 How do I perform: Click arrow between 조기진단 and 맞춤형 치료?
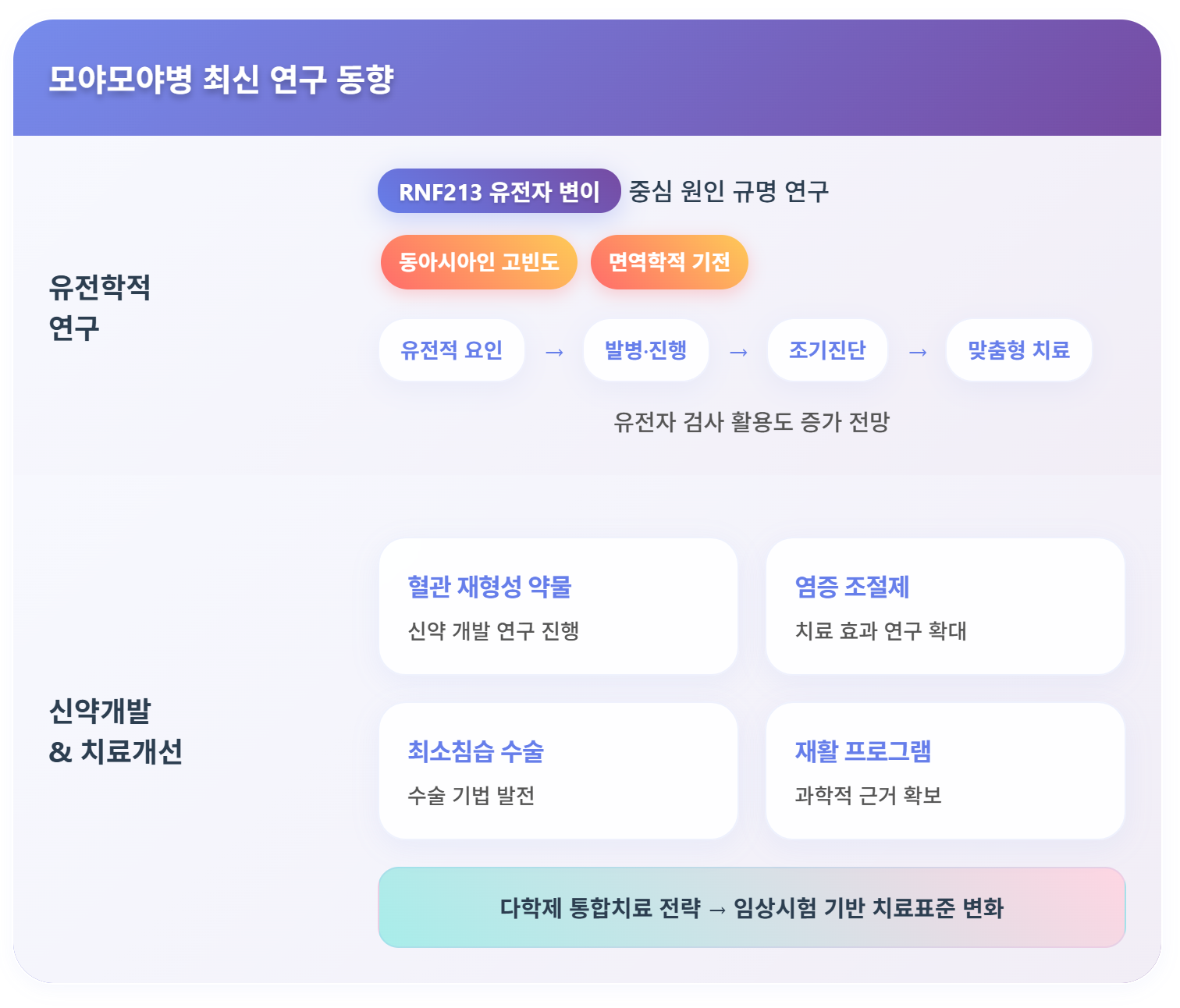(918, 353)
